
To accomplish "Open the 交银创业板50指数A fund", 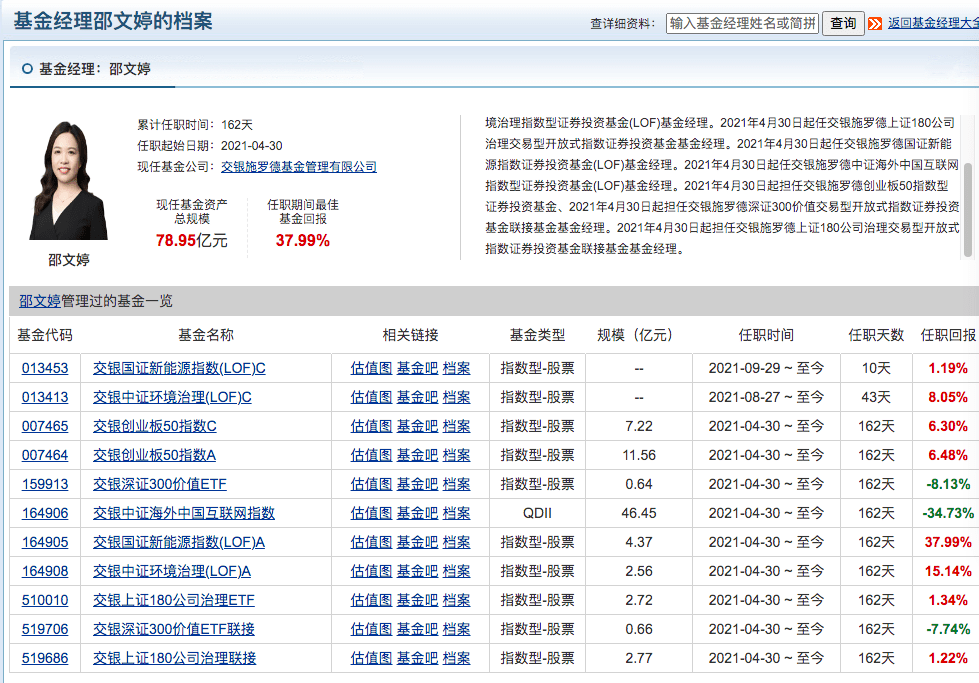I will (155, 455).
